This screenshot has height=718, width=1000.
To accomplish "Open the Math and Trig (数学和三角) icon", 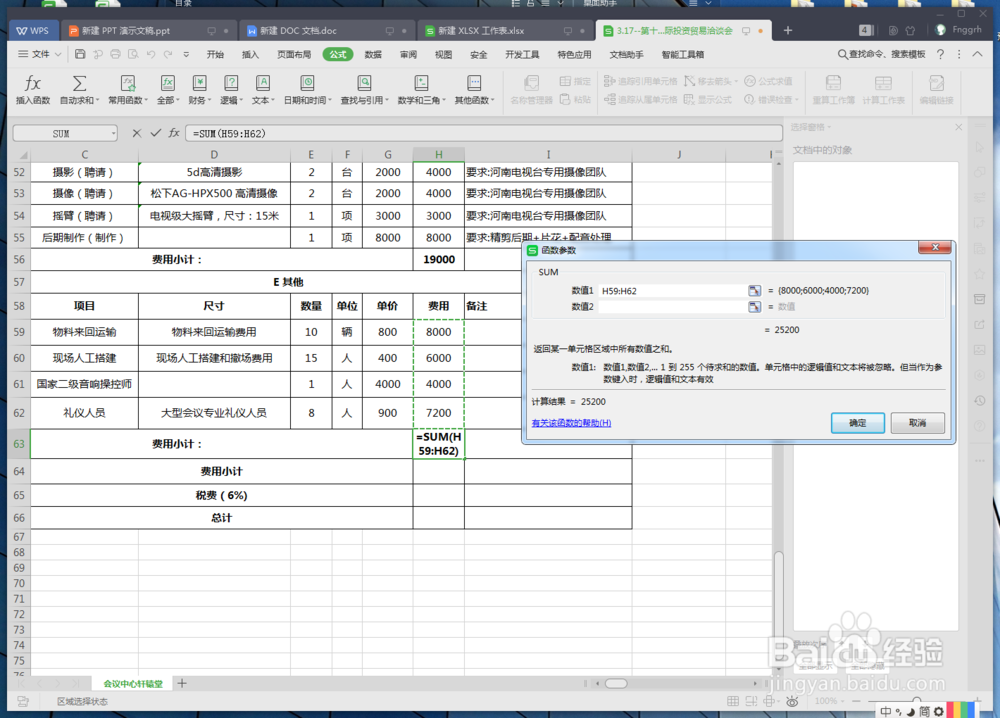I will (x=421, y=84).
